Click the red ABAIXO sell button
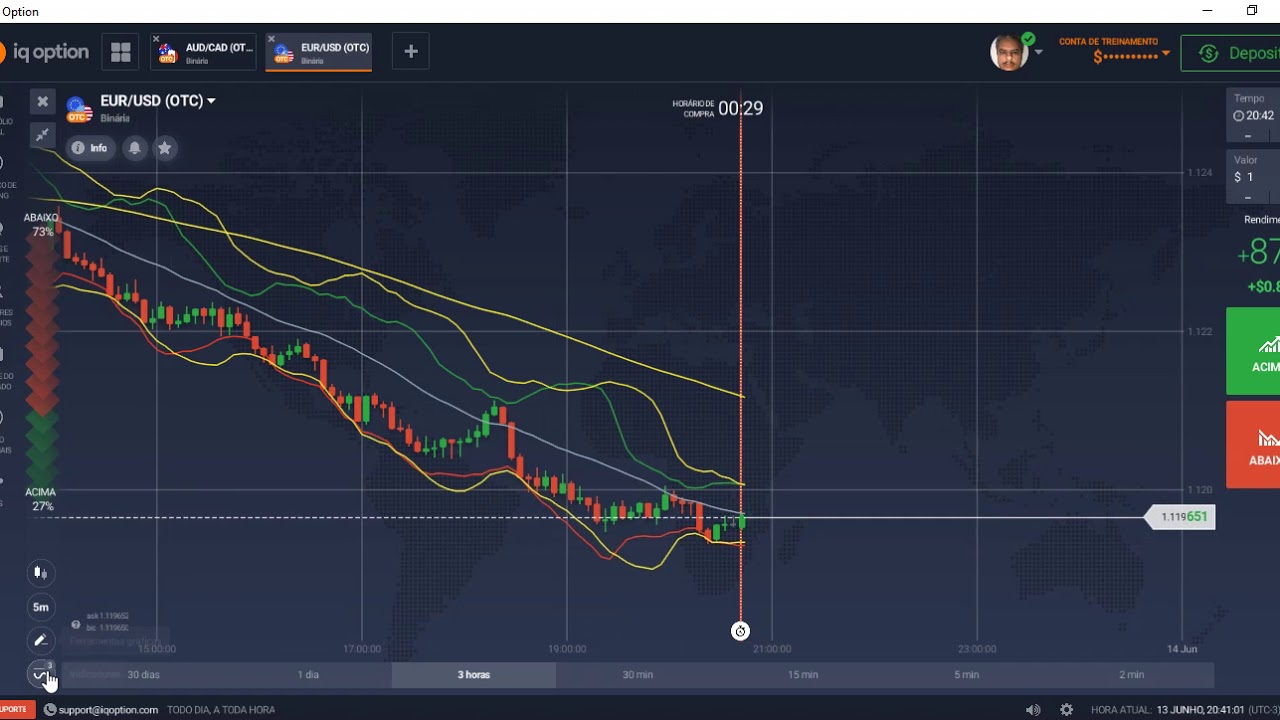 (x=1254, y=445)
